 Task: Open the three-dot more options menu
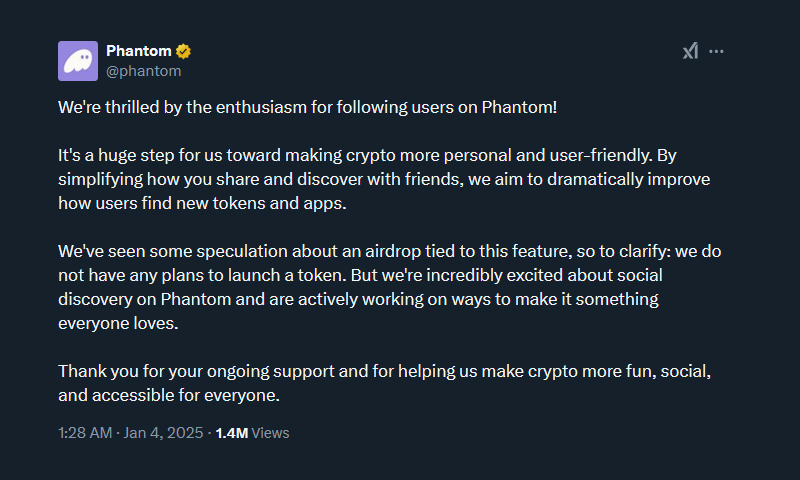pos(716,52)
